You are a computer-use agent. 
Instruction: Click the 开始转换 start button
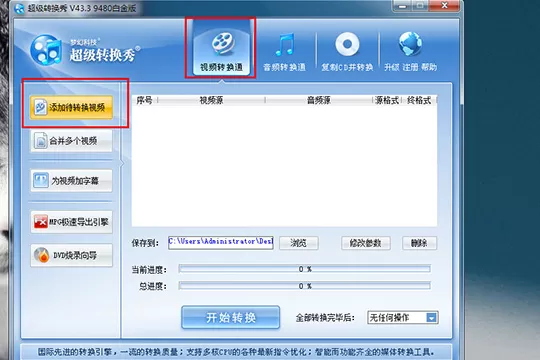230,317
